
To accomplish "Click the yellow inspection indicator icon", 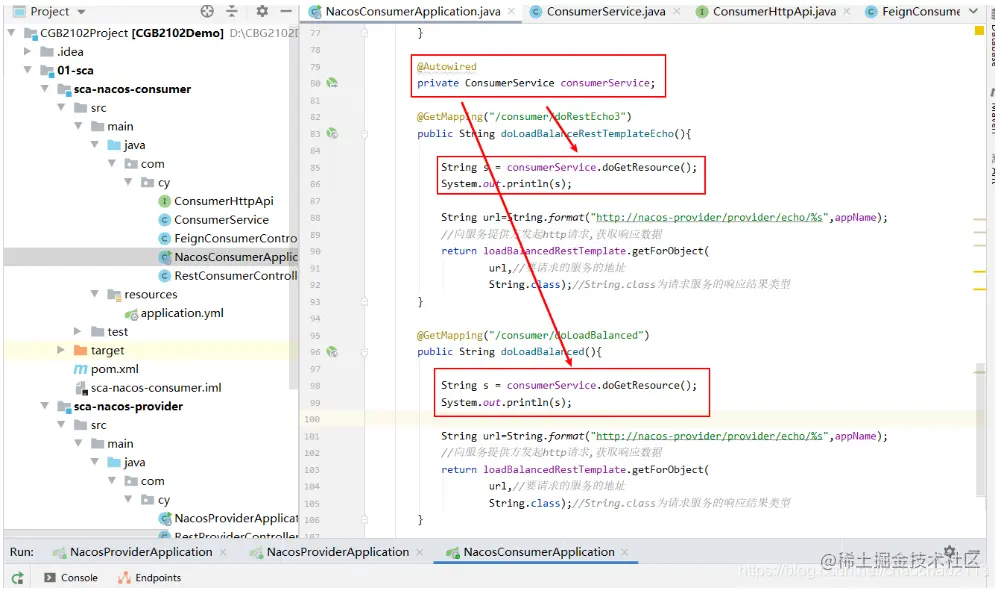I will tap(979, 31).
